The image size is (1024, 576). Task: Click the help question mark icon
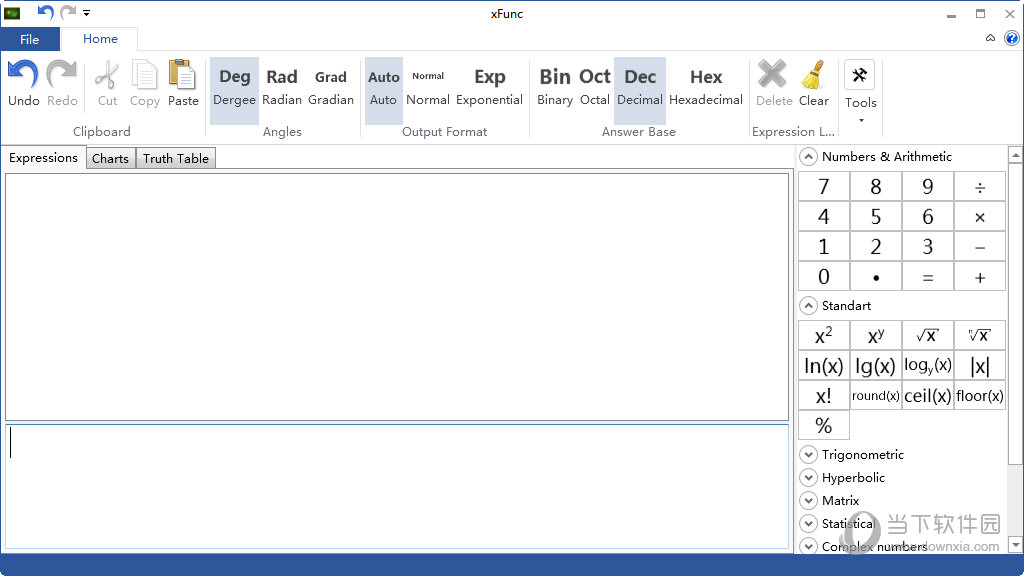point(1010,38)
